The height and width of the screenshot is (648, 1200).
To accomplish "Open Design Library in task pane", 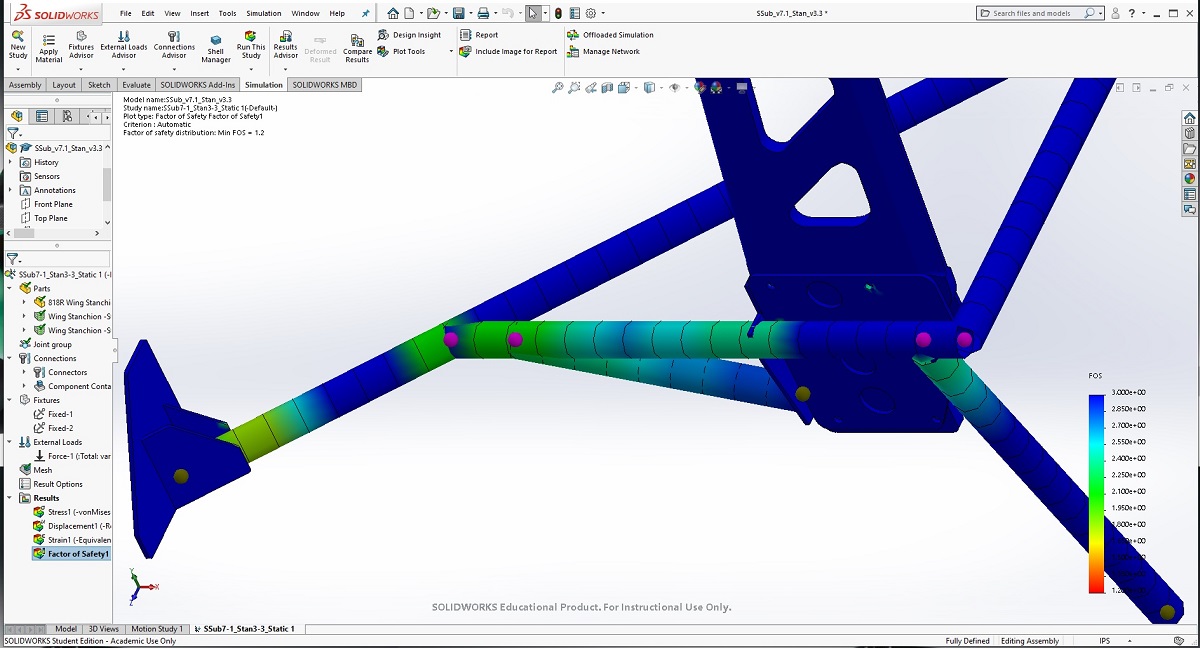I will 1189,133.
